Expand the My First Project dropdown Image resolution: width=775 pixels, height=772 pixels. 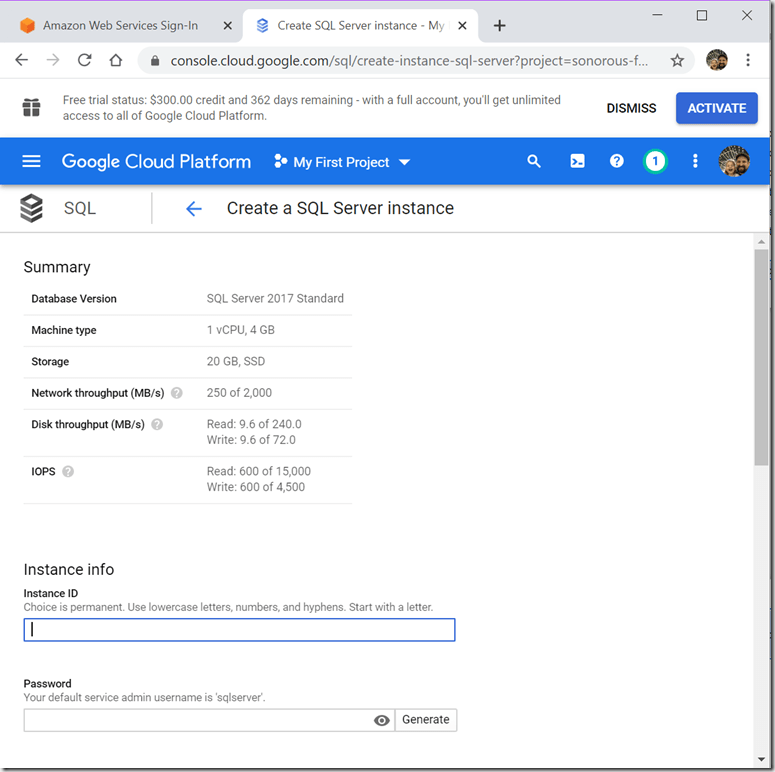click(x=341, y=162)
